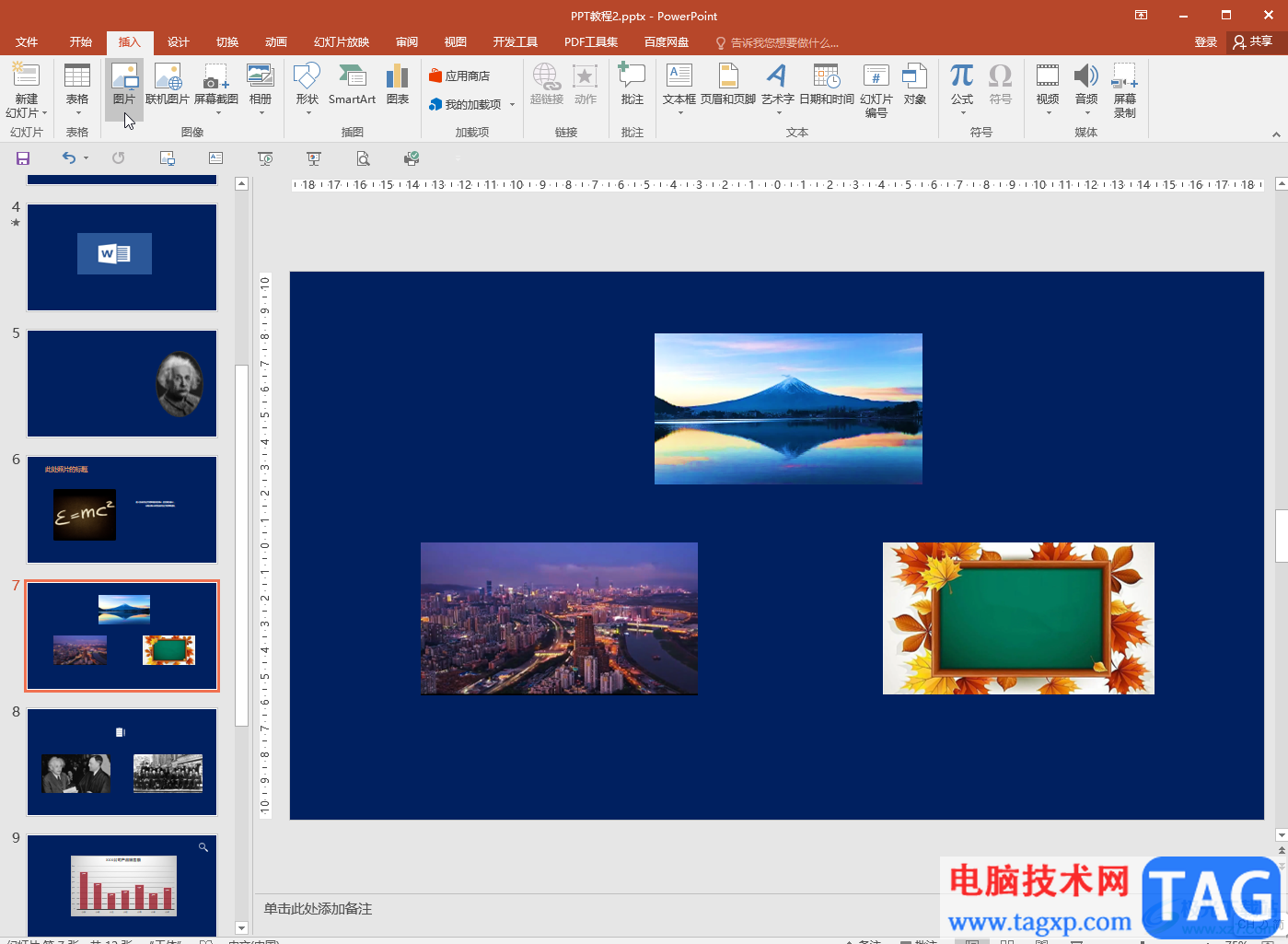The width and height of the screenshot is (1288, 944).
Task: Insert 日期和时间 date and time
Action: (x=827, y=84)
